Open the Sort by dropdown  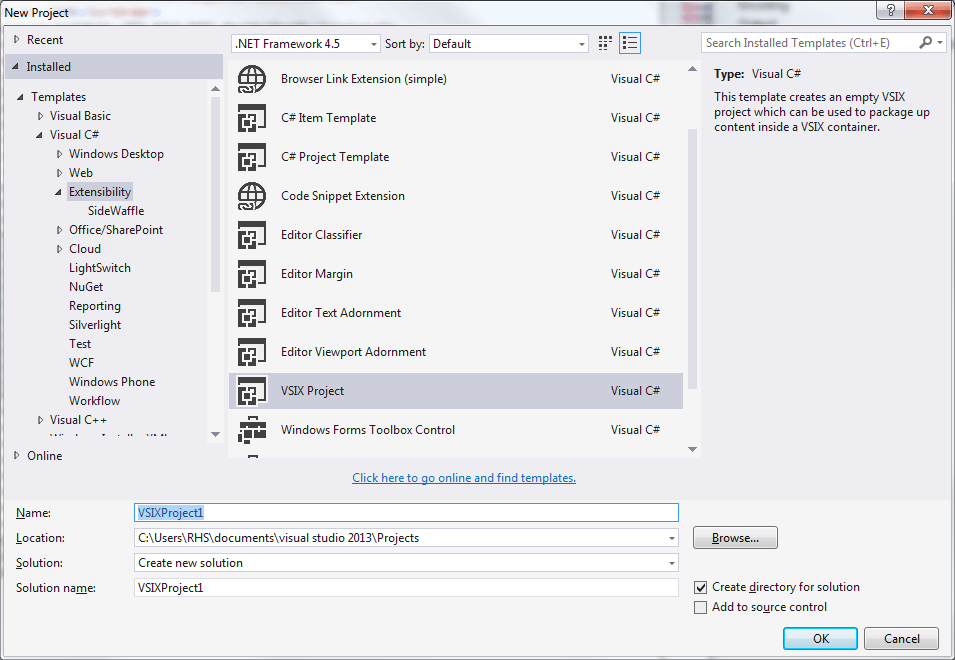click(582, 43)
